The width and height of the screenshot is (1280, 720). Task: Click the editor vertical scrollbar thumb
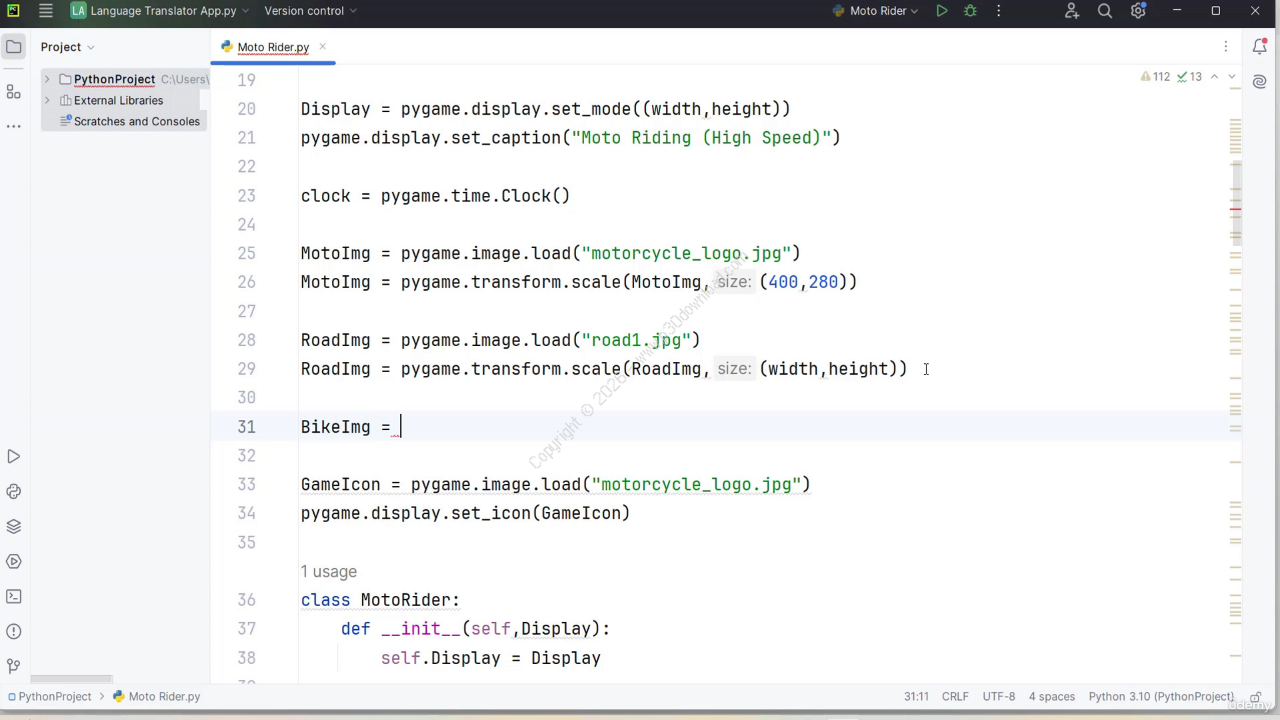[1237, 203]
